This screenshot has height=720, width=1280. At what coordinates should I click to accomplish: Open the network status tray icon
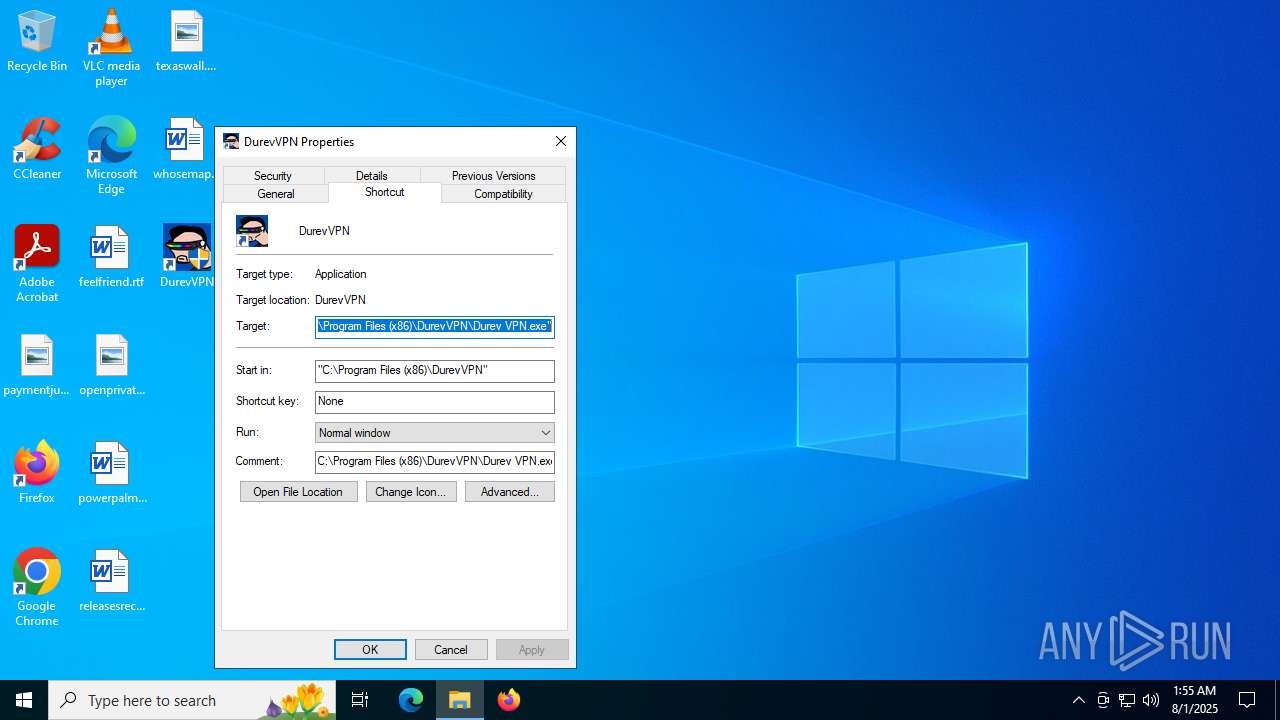1127,700
